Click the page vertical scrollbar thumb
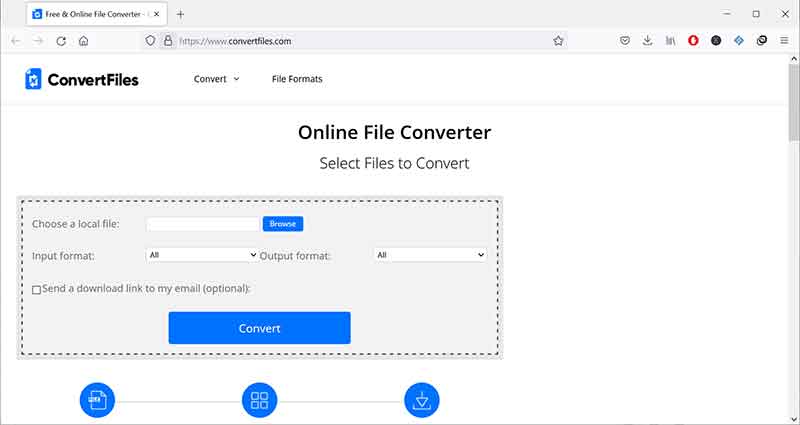This screenshot has width=800, height=425. pos(794,102)
